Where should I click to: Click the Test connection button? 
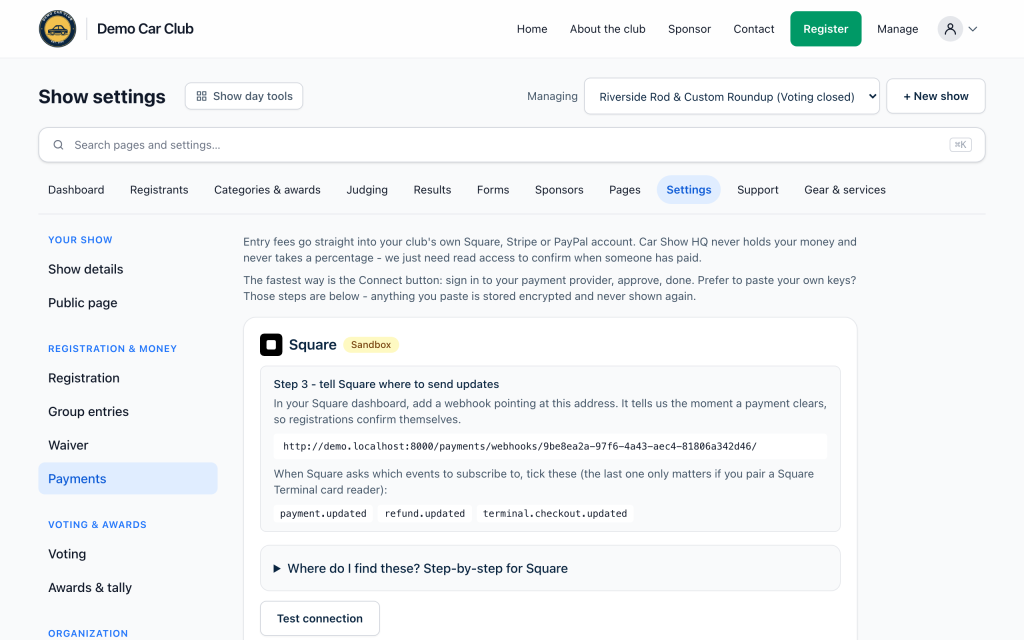click(x=320, y=618)
